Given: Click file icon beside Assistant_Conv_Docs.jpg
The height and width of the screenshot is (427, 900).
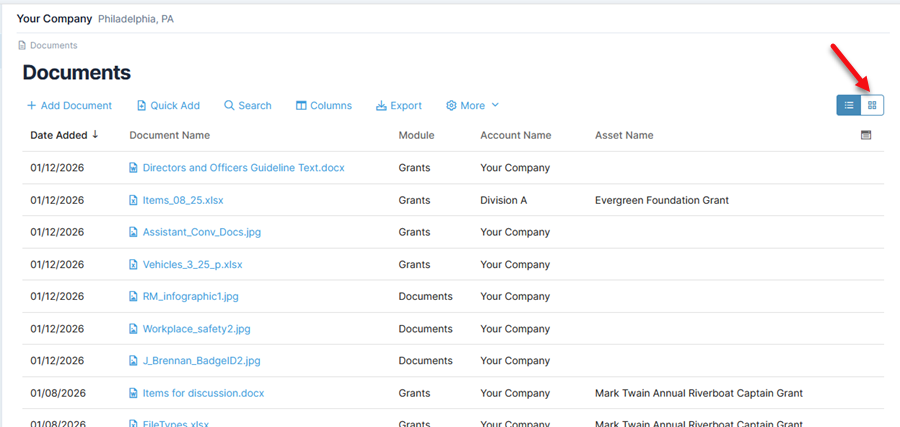Looking at the screenshot, I should [134, 232].
